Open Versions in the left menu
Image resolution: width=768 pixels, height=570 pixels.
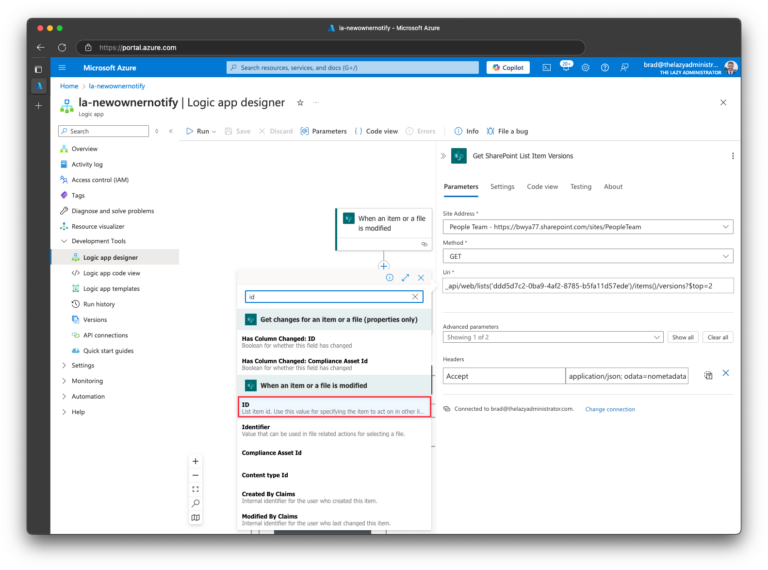point(95,320)
